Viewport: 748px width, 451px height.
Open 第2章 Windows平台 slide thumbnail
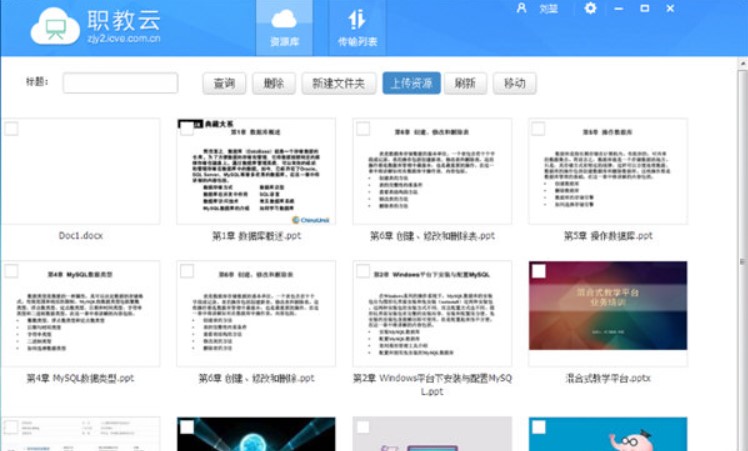pyautogui.click(x=432, y=314)
